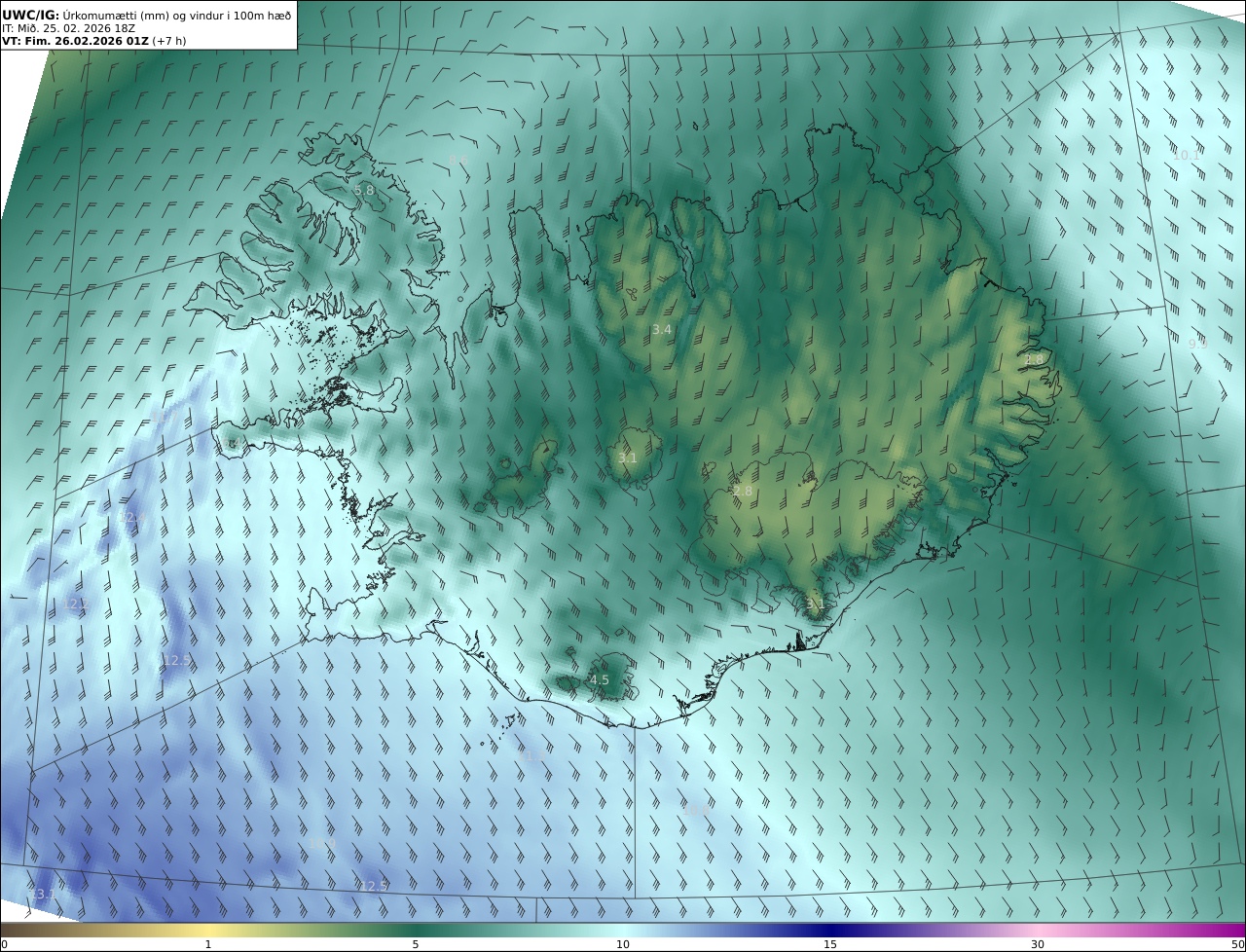Click the 9.9 value east of Iceland
This screenshot has width=1246, height=952.
point(1197,344)
